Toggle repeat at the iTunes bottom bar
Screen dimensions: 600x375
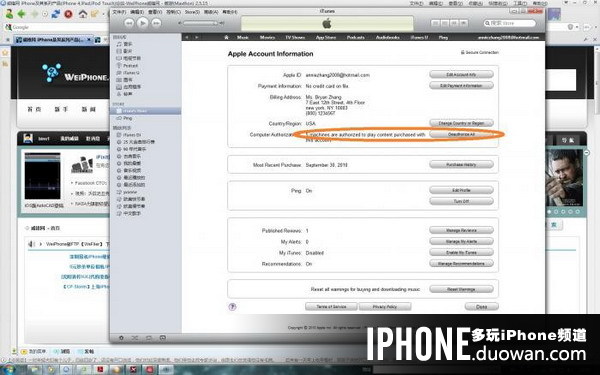[x=149, y=338]
